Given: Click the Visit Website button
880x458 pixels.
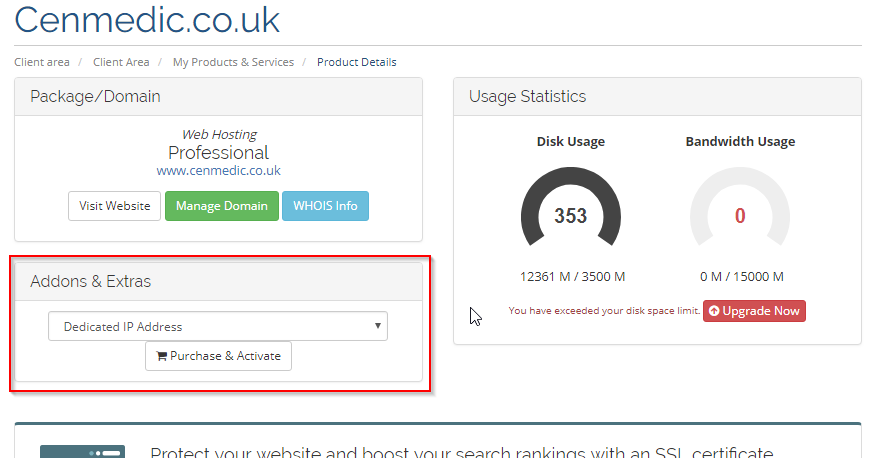Looking at the screenshot, I should point(114,206).
